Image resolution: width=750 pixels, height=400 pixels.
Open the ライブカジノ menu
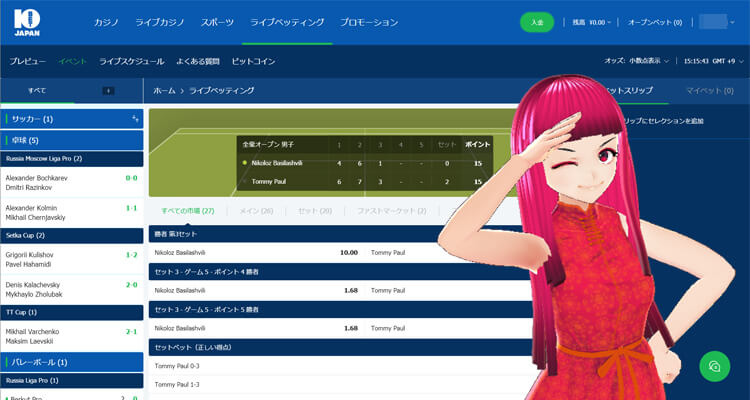click(160, 22)
